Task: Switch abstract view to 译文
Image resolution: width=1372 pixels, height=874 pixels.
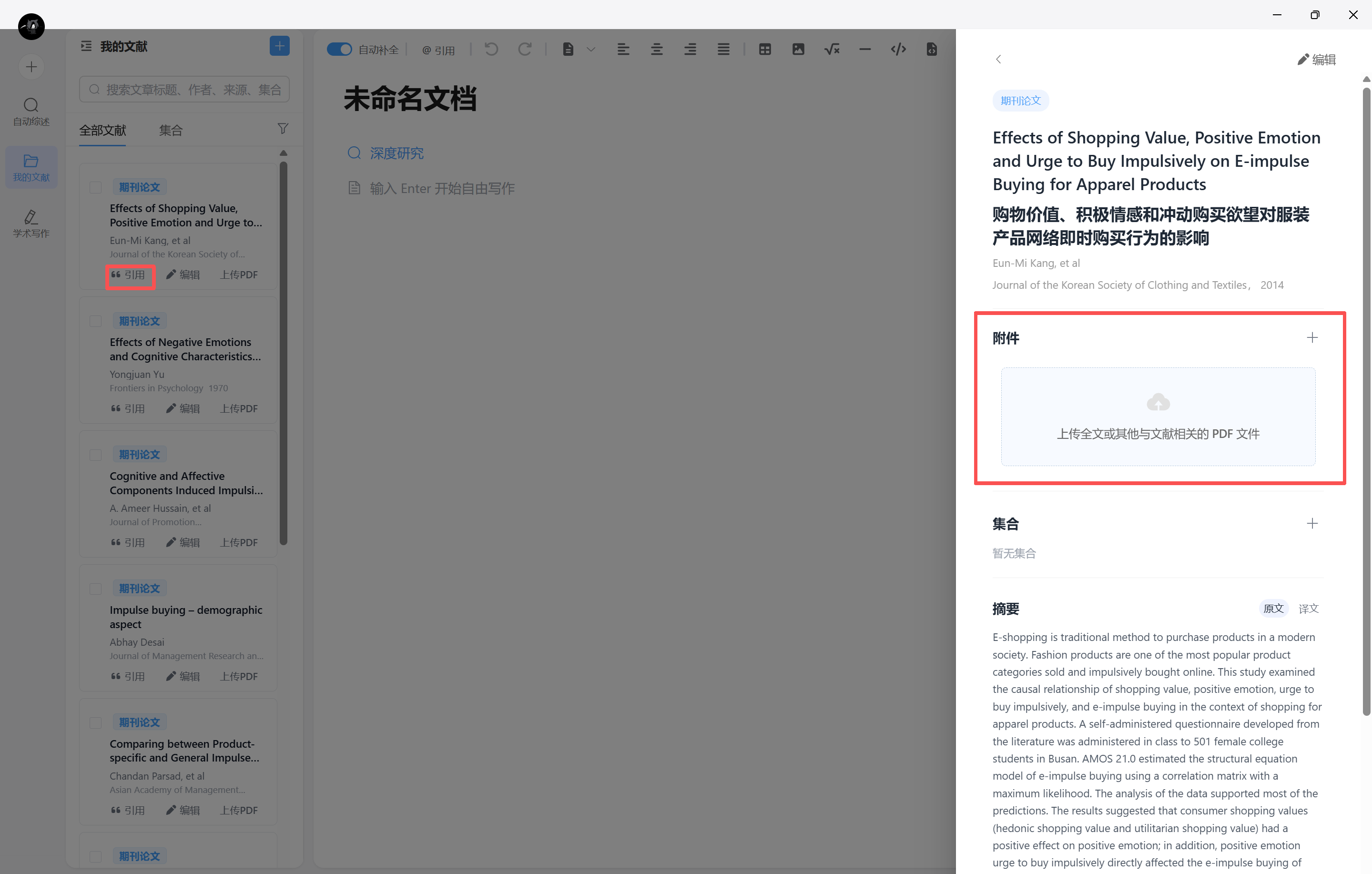Action: click(x=1308, y=609)
